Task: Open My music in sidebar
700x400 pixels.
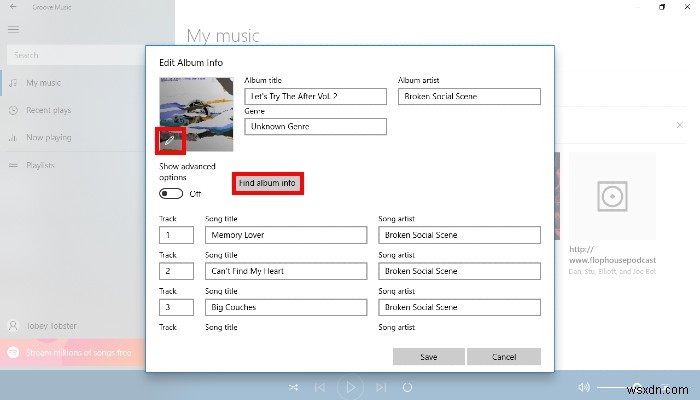Action: point(74,83)
